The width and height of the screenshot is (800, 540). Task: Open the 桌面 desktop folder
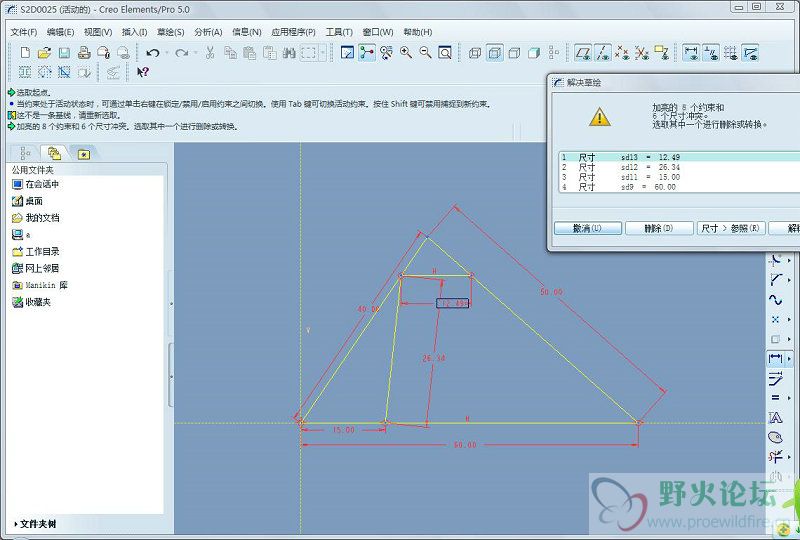tap(28, 201)
